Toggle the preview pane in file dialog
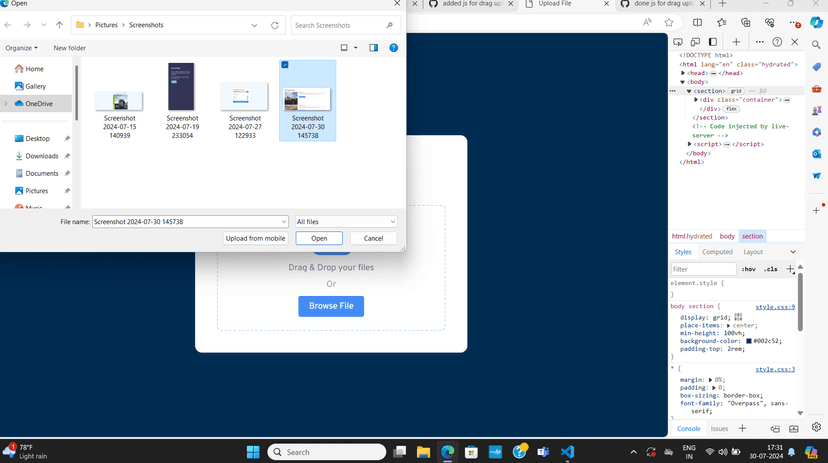The width and height of the screenshot is (828, 463). (x=373, y=48)
